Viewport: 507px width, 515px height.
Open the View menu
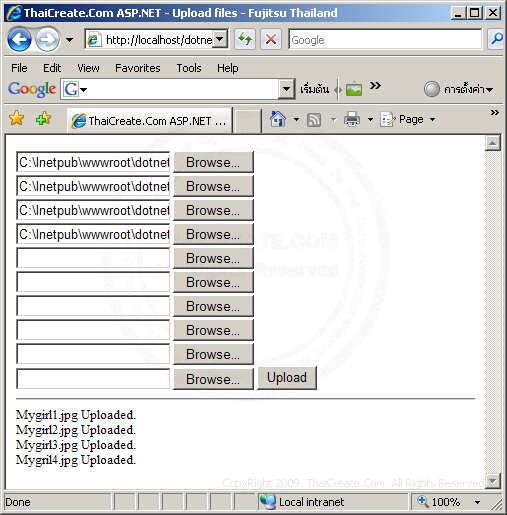click(88, 68)
